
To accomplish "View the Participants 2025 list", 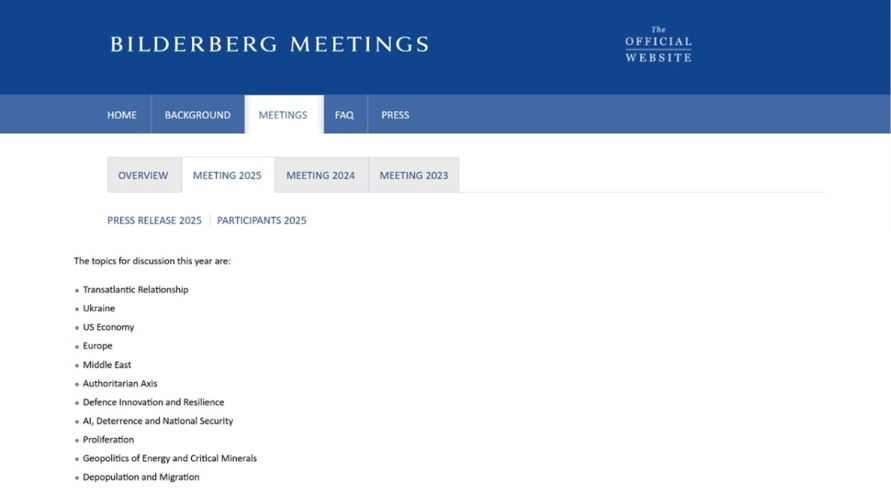I will 261,221.
